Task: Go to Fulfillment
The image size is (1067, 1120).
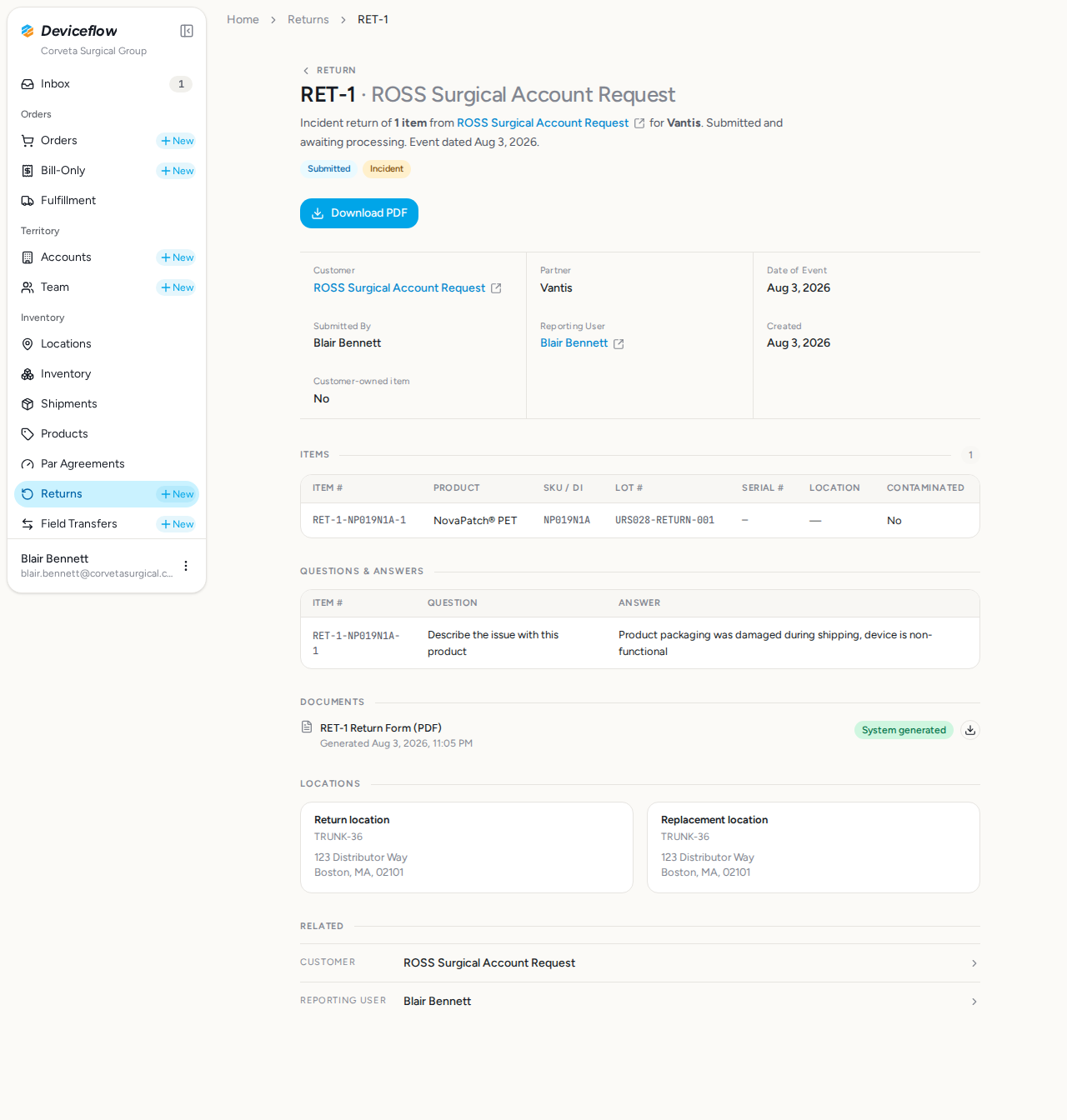Action: [107, 201]
